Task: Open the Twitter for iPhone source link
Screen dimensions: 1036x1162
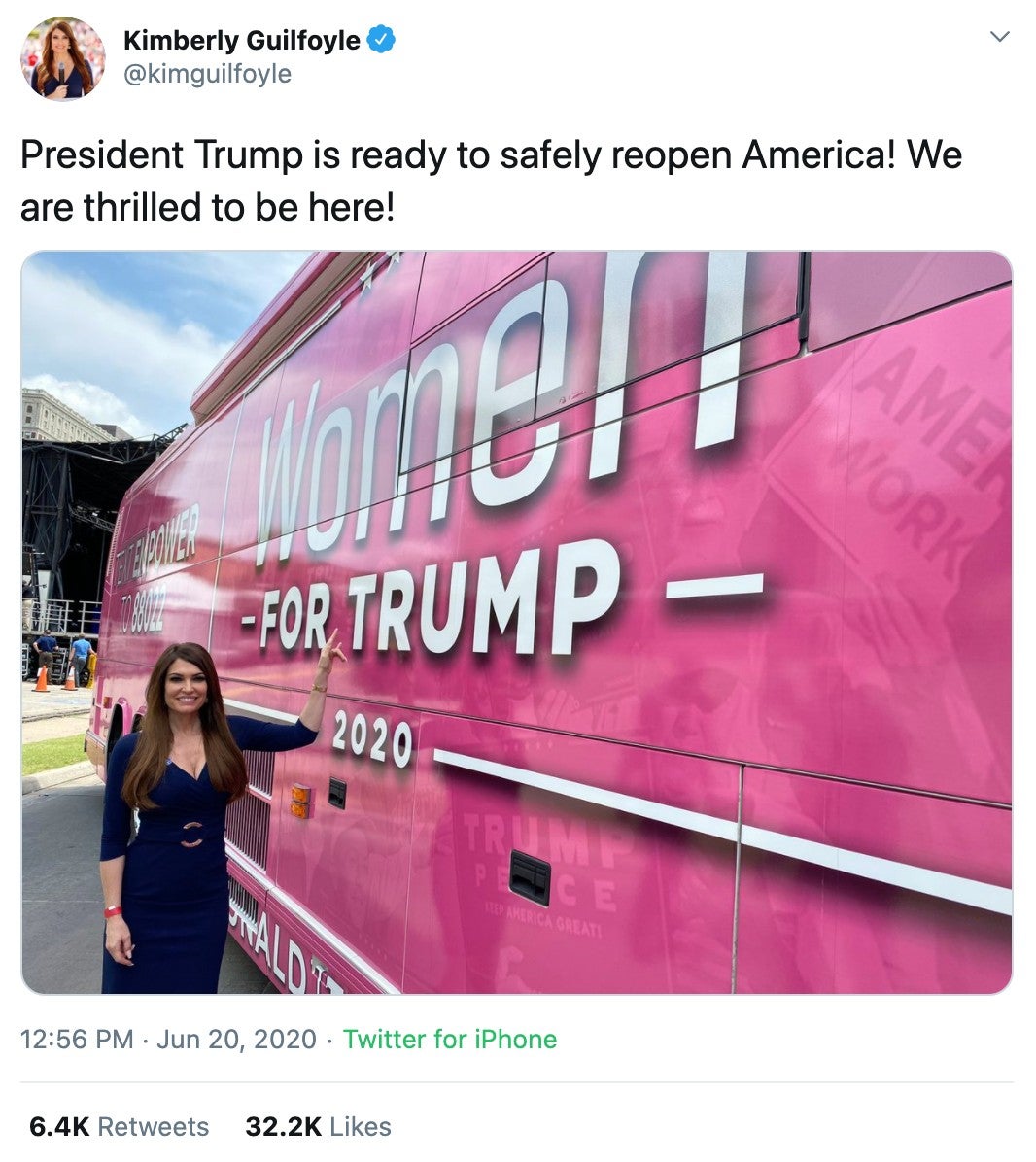Action: click(x=450, y=1039)
